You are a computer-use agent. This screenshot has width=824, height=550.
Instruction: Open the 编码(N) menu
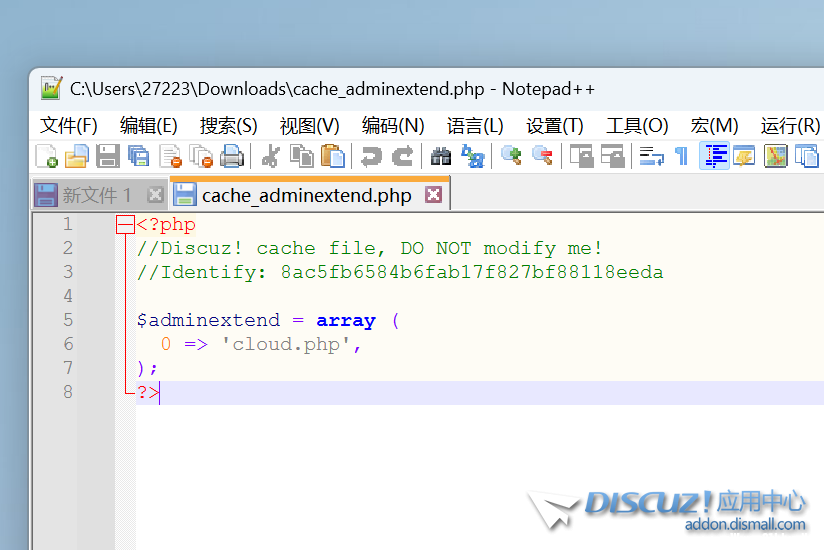point(393,125)
